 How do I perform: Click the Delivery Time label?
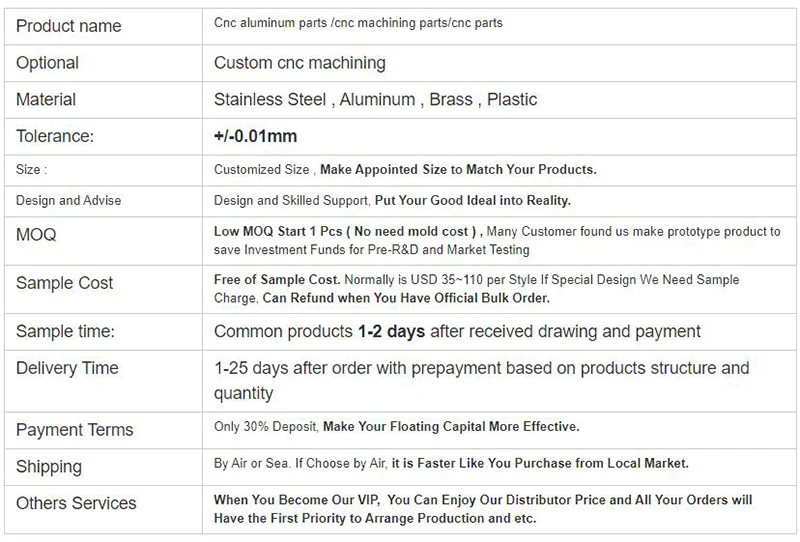(x=67, y=368)
